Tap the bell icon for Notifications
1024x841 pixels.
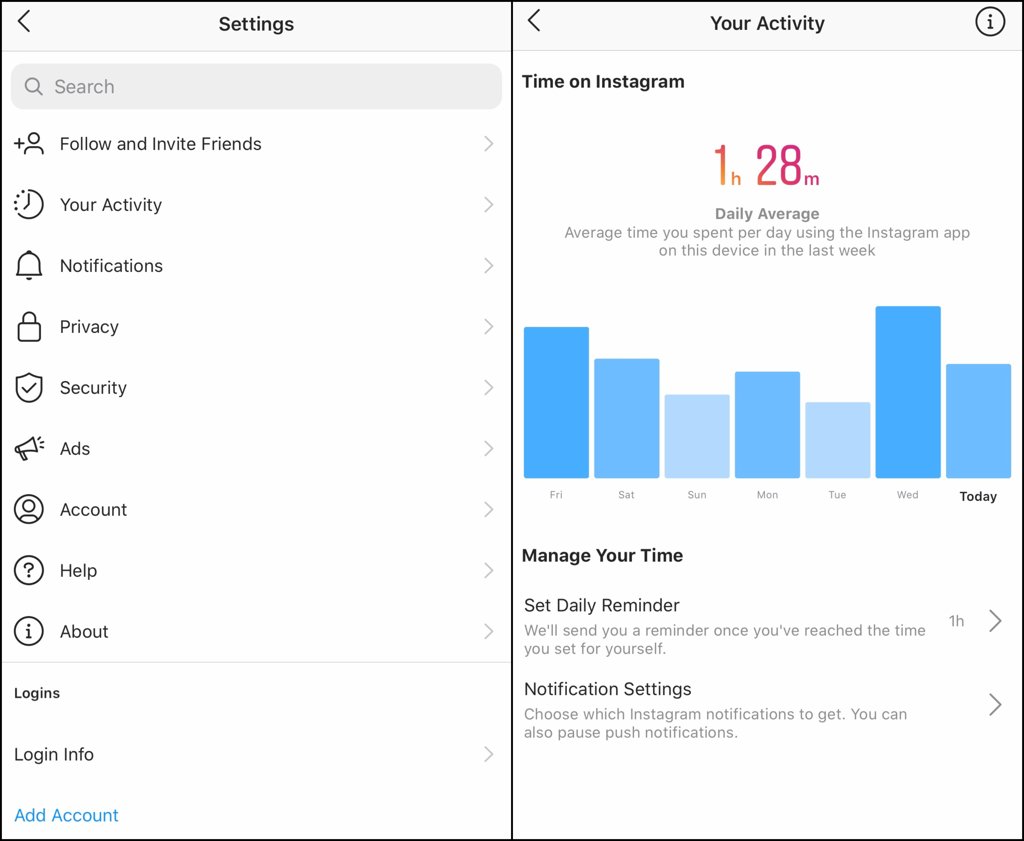point(29,266)
